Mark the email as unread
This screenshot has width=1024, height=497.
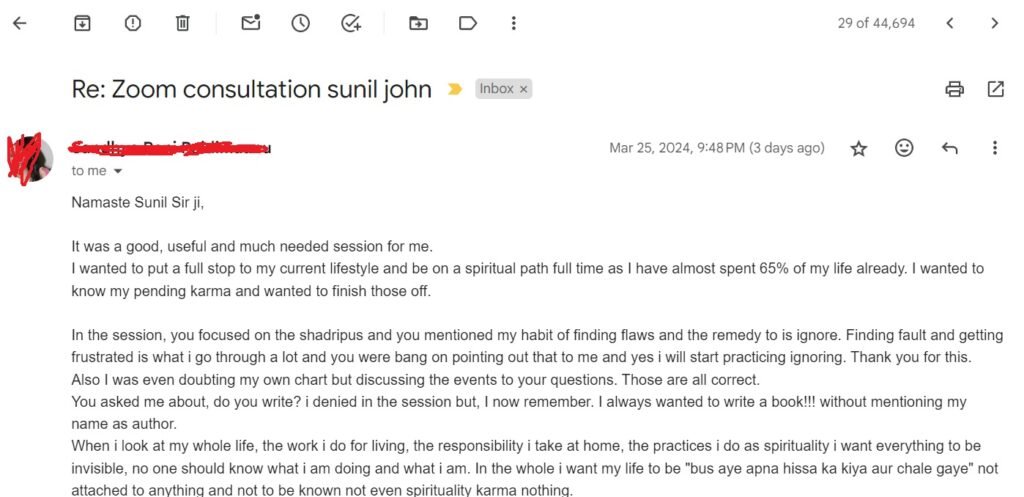[251, 23]
